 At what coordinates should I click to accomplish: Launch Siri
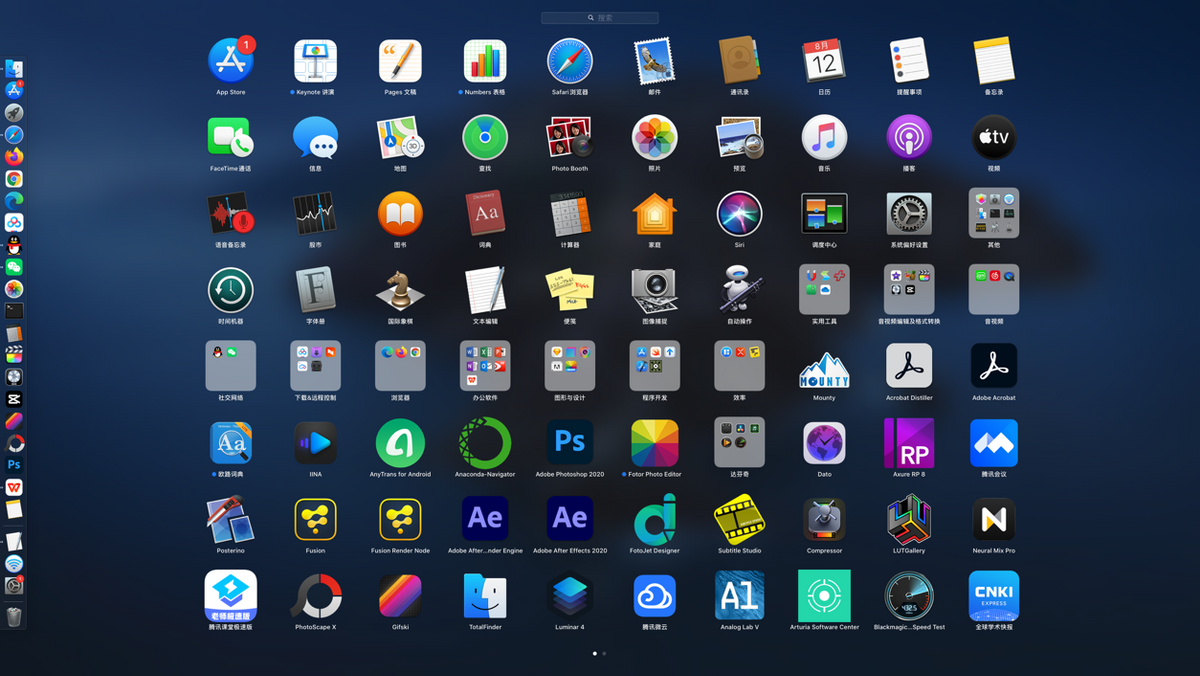739,213
